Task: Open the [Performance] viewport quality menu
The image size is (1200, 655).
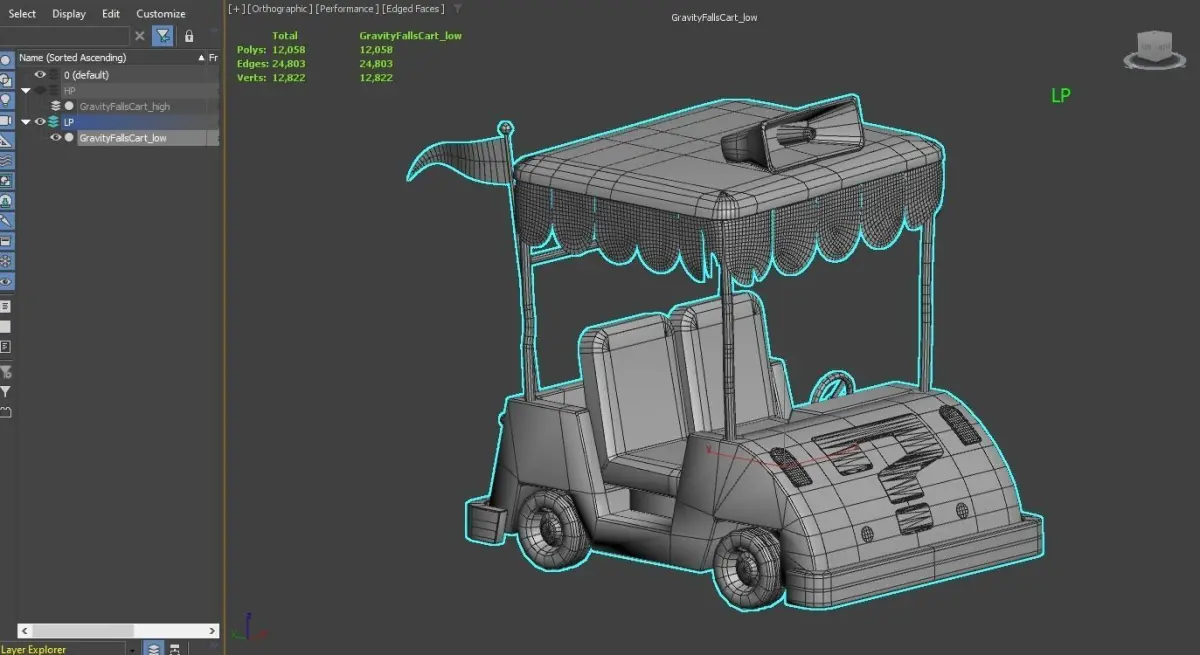Action: pos(346,9)
